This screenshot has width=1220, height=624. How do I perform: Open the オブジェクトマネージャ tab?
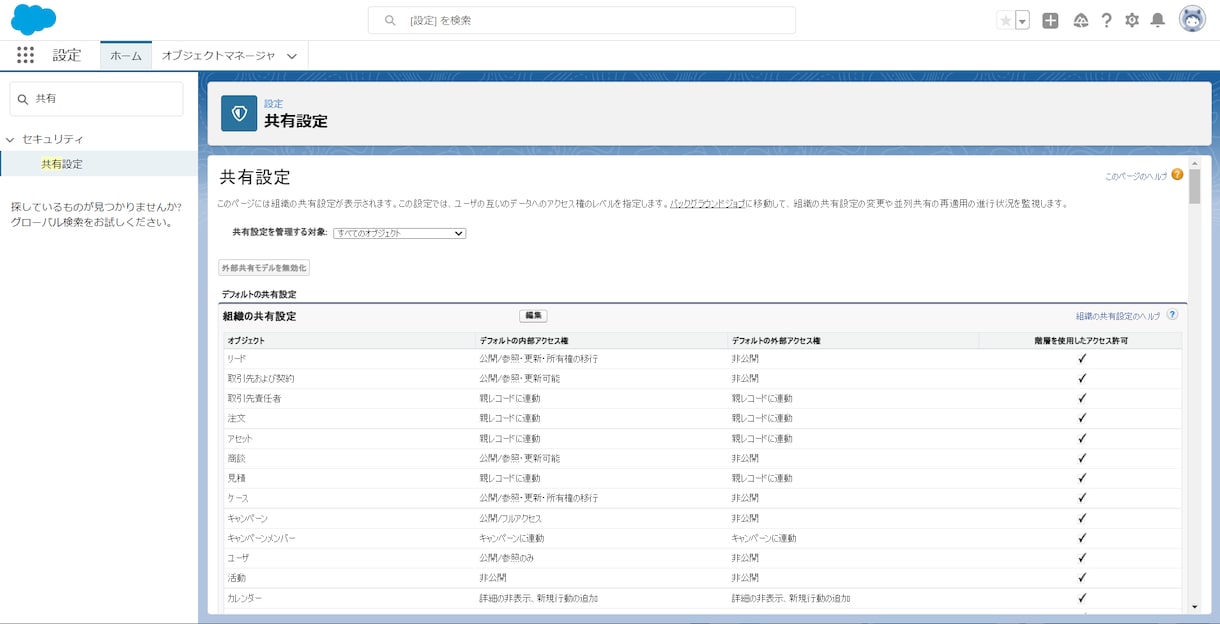tap(218, 56)
